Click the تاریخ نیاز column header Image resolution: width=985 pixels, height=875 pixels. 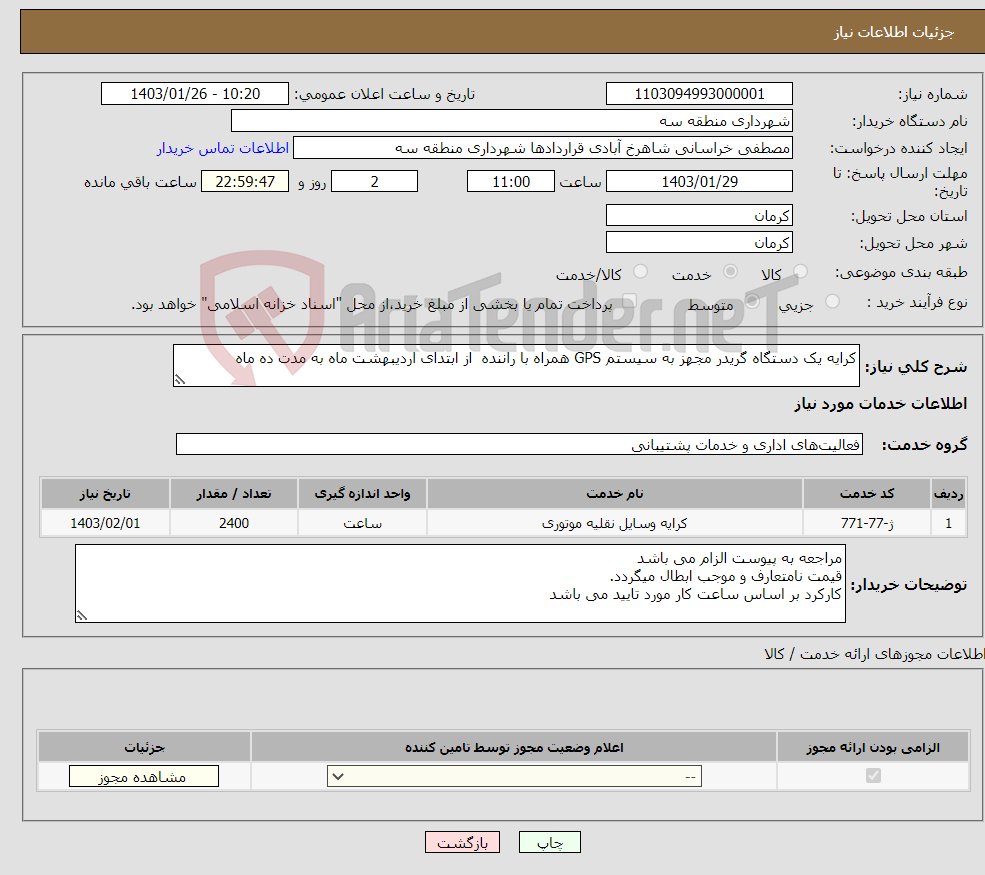coord(105,494)
